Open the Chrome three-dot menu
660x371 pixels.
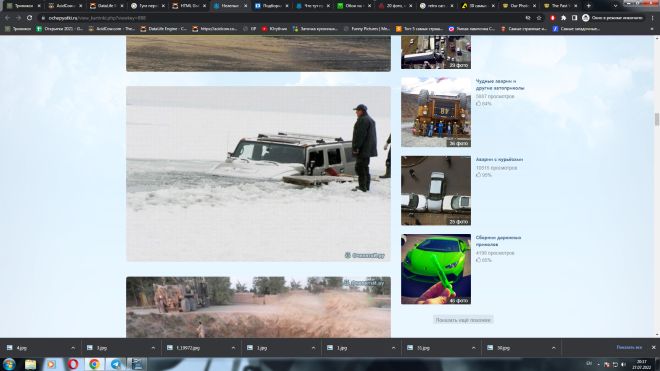click(x=652, y=18)
